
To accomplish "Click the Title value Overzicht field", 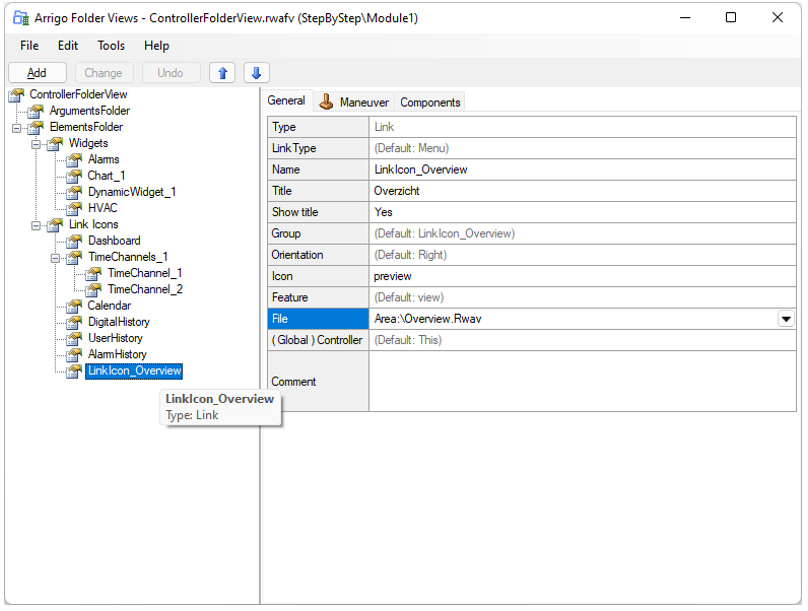I will pos(582,191).
